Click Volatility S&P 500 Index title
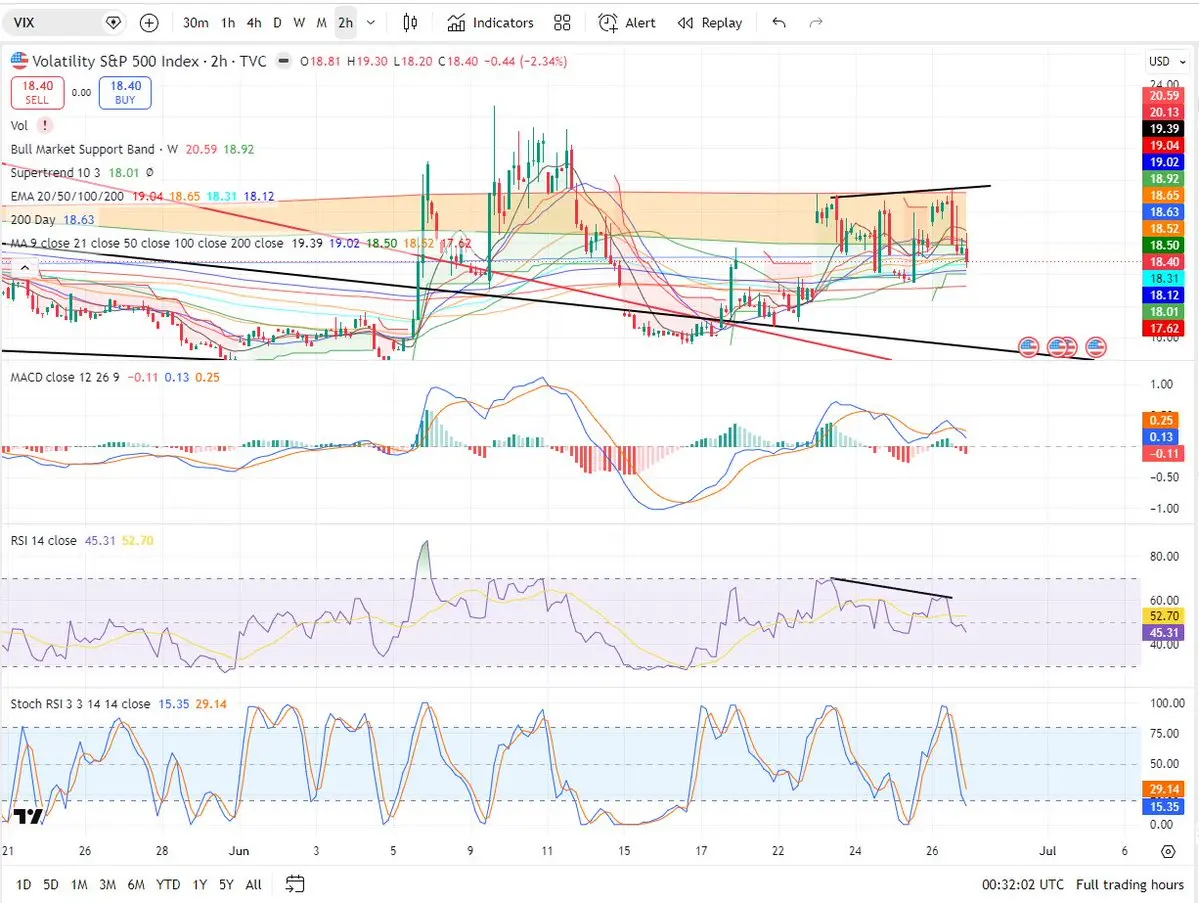 pyautogui.click(x=115, y=61)
